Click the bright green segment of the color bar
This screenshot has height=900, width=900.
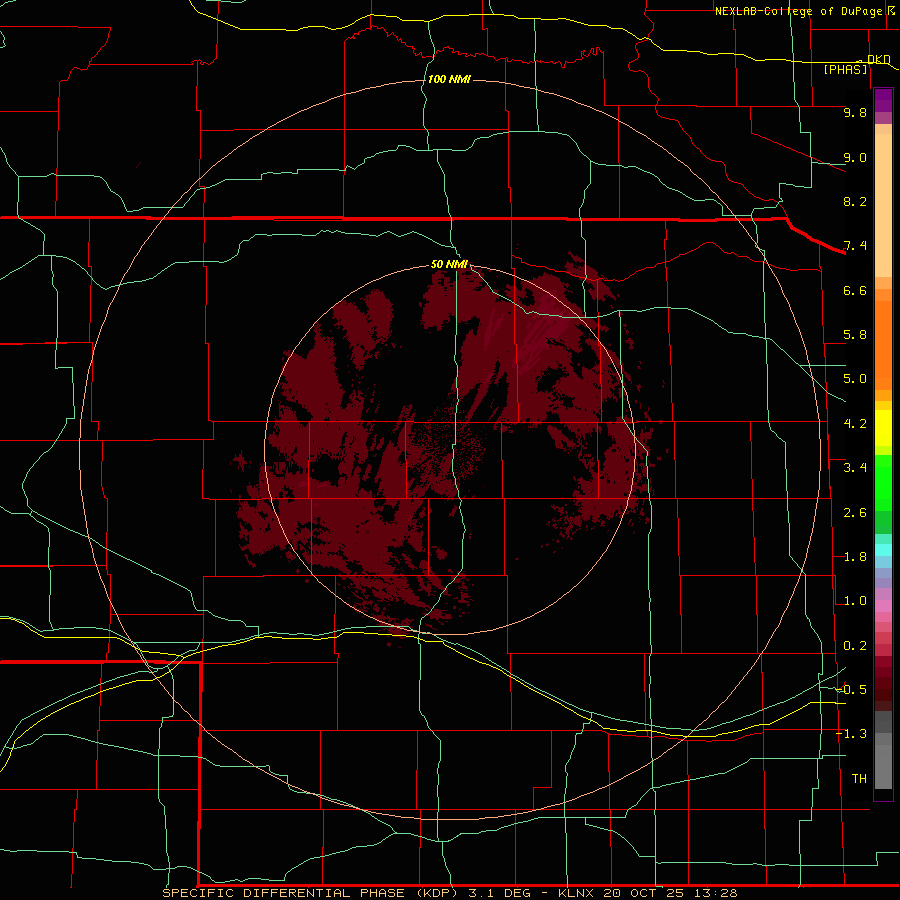click(883, 482)
